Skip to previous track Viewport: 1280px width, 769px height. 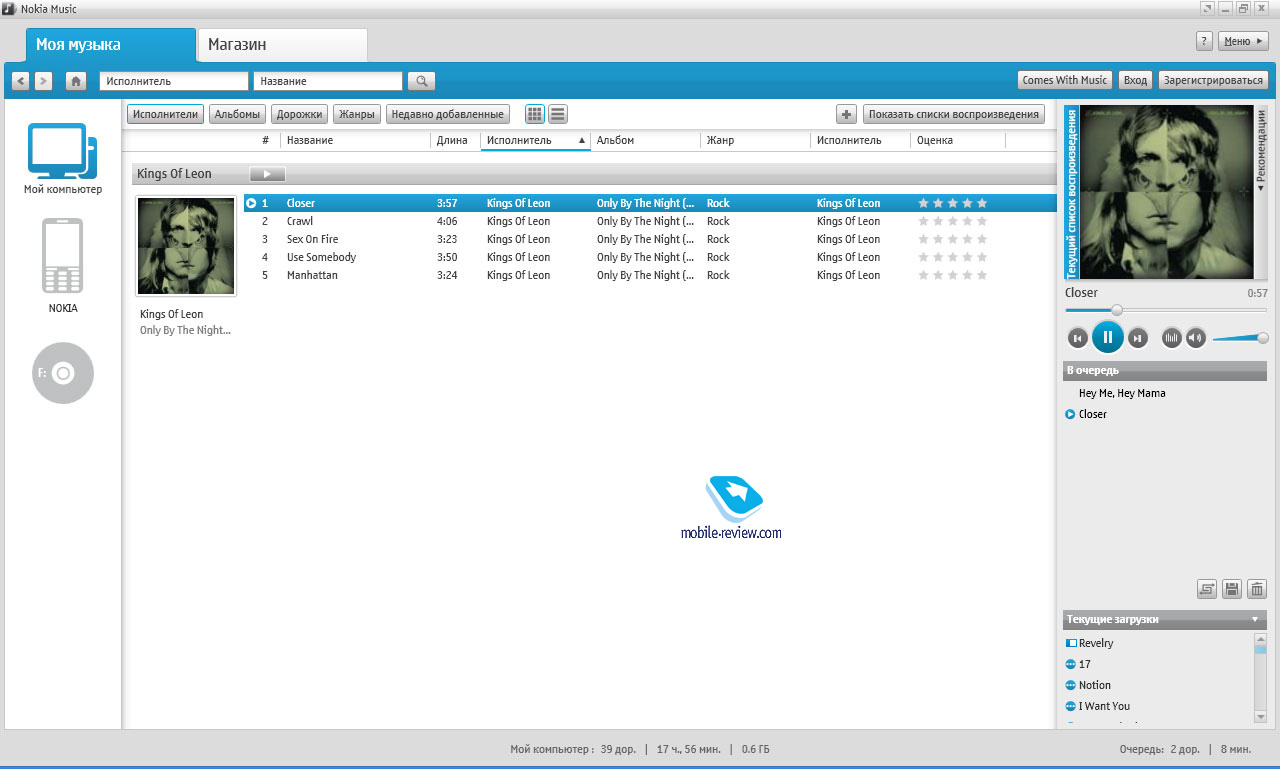click(x=1077, y=338)
